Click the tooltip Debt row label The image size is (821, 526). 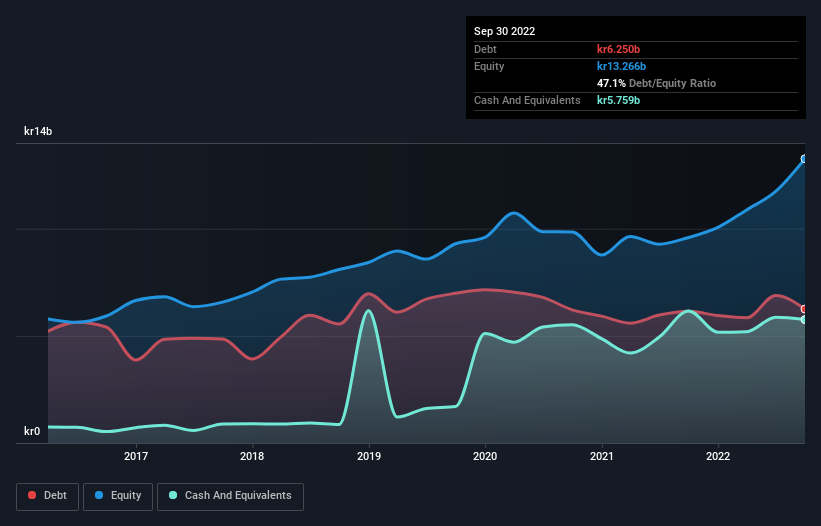click(x=485, y=49)
